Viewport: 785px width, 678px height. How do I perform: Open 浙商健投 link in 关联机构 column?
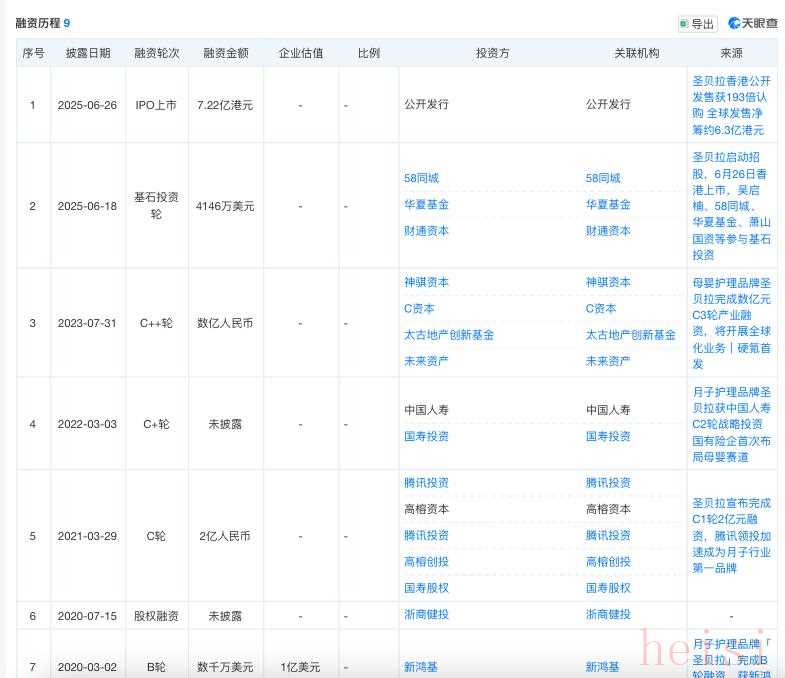click(x=608, y=615)
